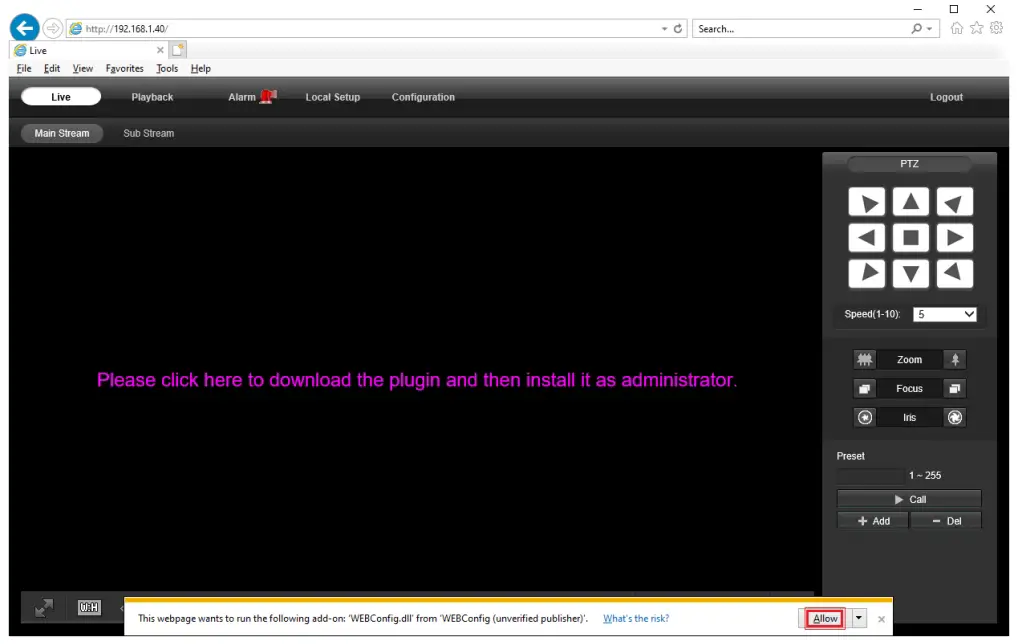Zoom in using the single-tree icon

point(955,359)
